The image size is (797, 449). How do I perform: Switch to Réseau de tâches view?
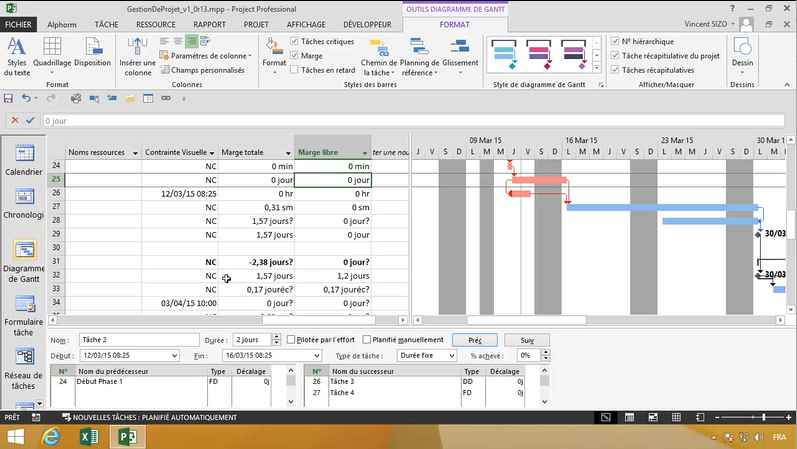click(x=23, y=366)
